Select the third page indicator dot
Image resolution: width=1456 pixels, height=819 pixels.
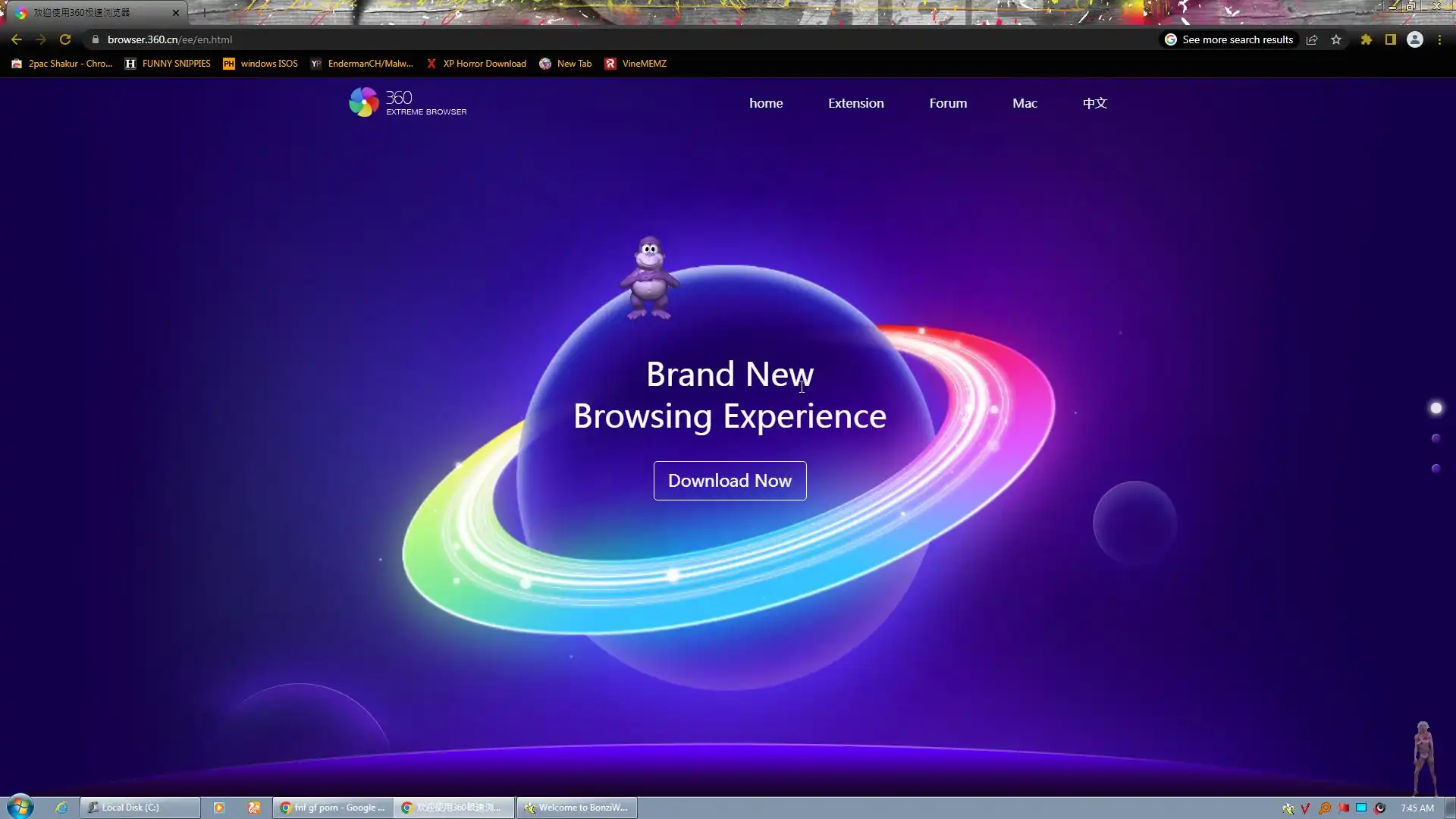[1436, 469]
